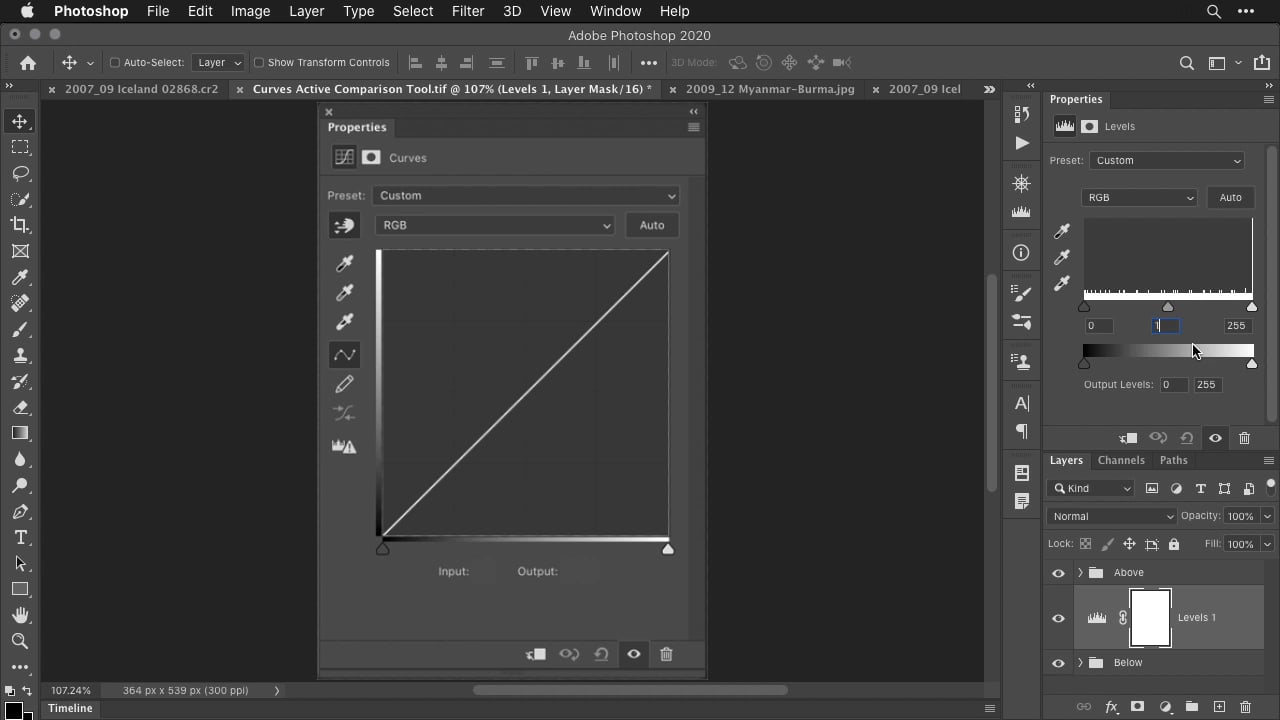Toggle layer visibility eye in Levels panel
Screen dimensions: 1280x720
pyautogui.click(x=1215, y=438)
